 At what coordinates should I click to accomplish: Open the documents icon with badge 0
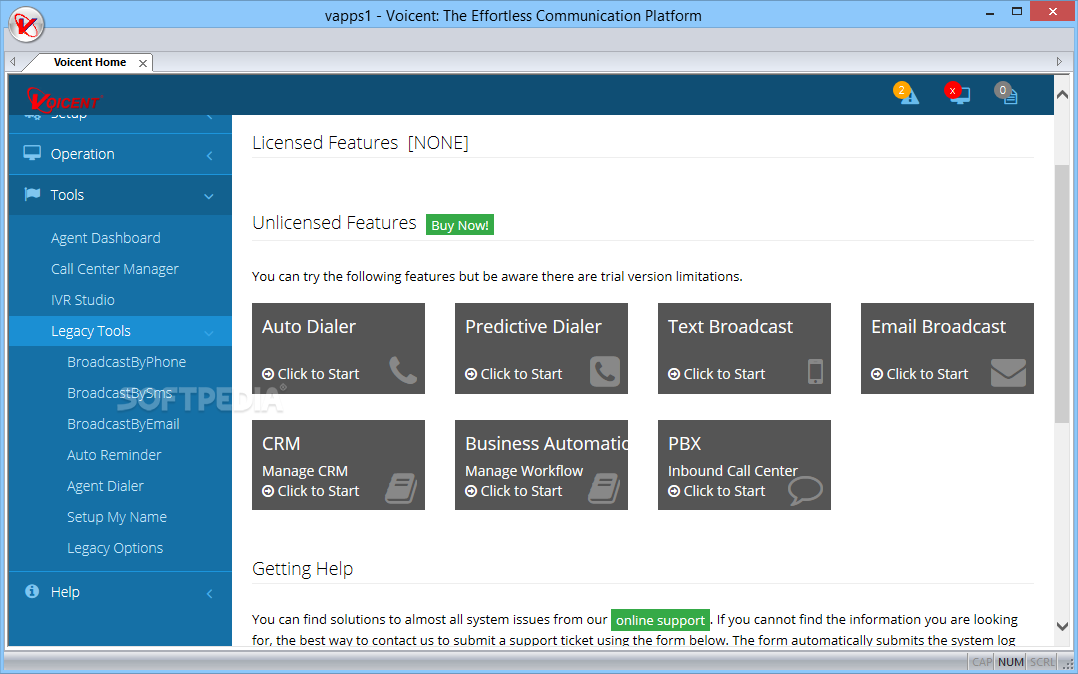coord(1006,93)
